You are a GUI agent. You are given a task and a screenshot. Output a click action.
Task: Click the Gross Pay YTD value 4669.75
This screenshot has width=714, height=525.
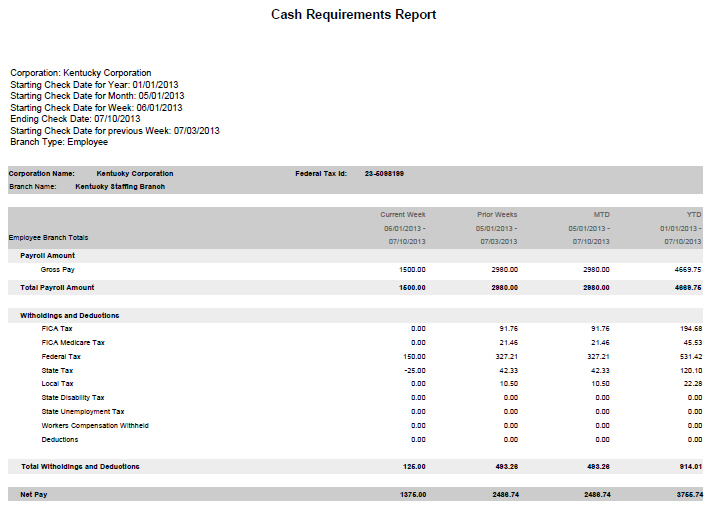688,270
